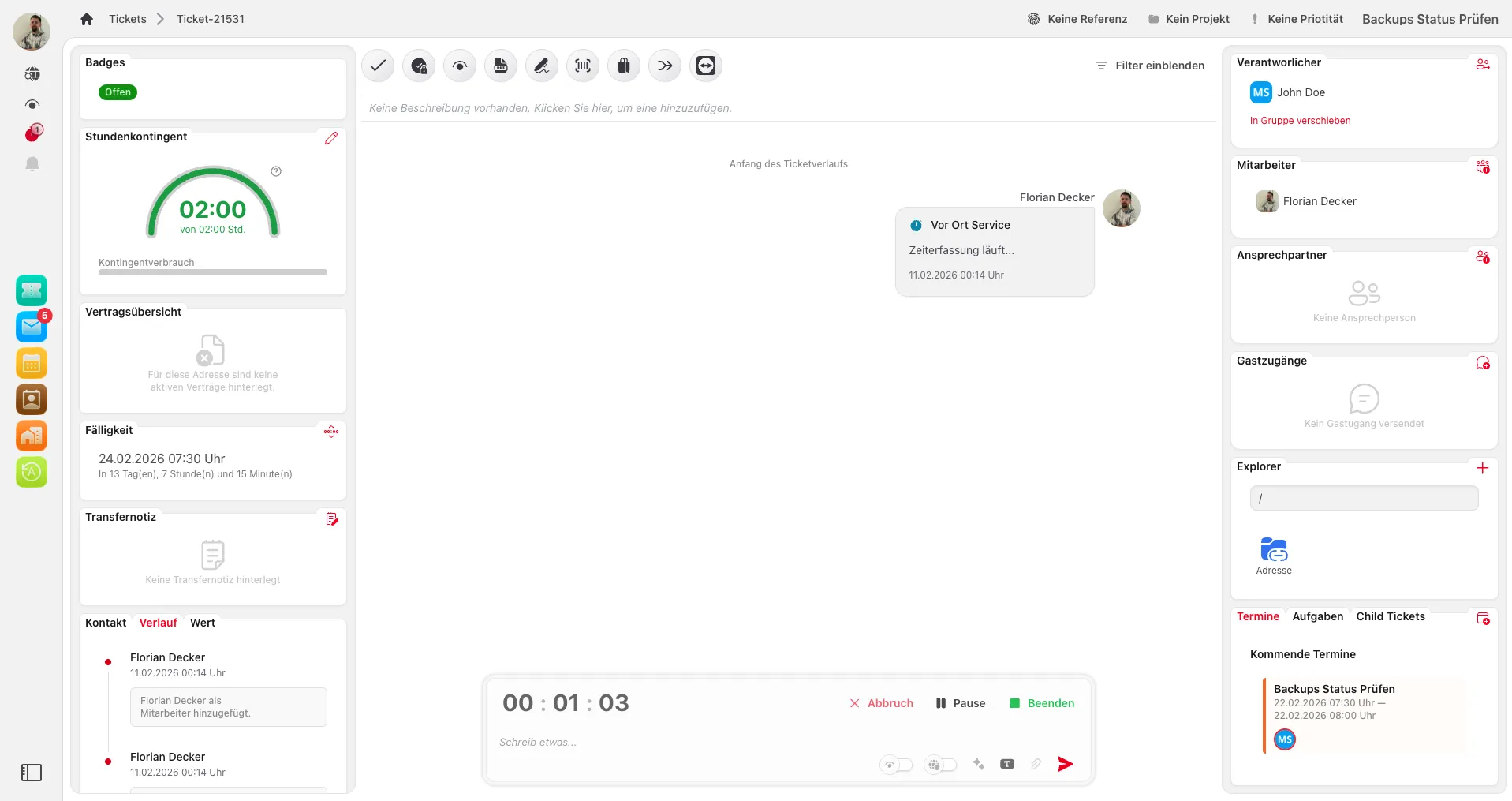Viewport: 1512px width, 801px height.
Task: Select the Wert tab in the Kontakt panel
Action: [202, 623]
